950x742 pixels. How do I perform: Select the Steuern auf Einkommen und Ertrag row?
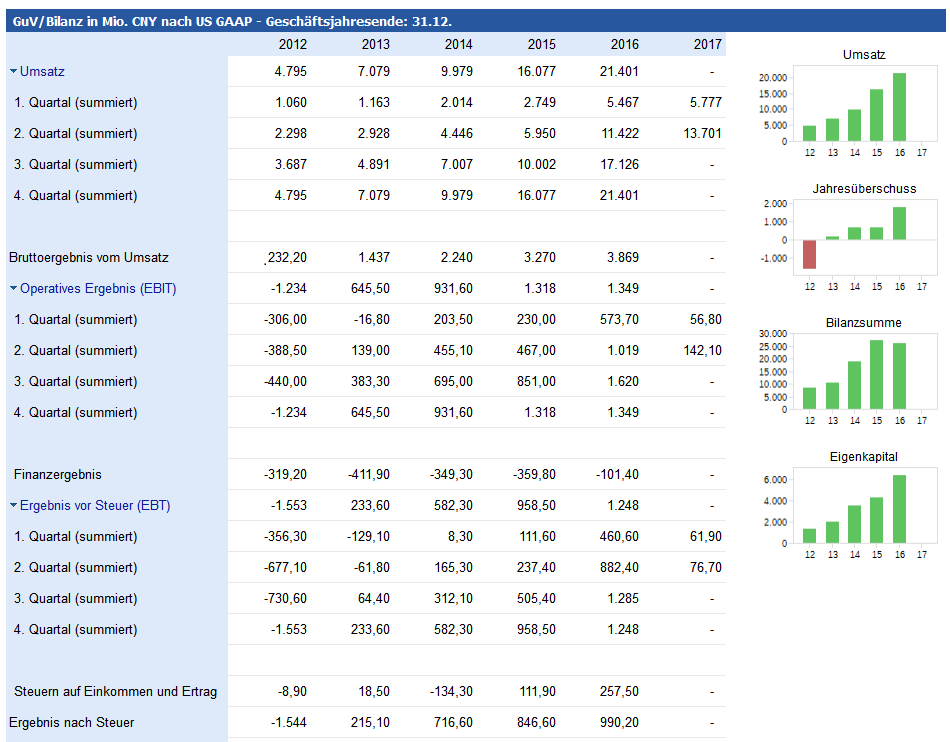tap(115, 692)
